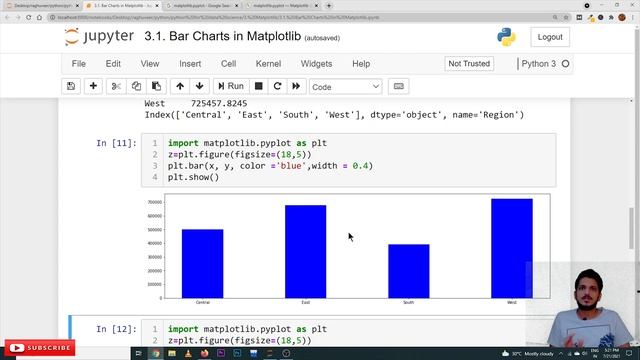Move selected cell up arrow

[x=180, y=86]
